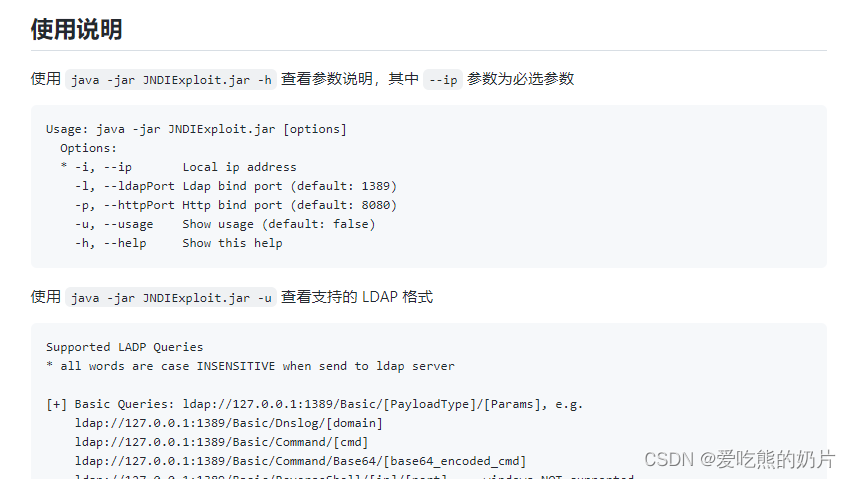
Task: Click the --httpPort option line
Action: (x=236, y=205)
